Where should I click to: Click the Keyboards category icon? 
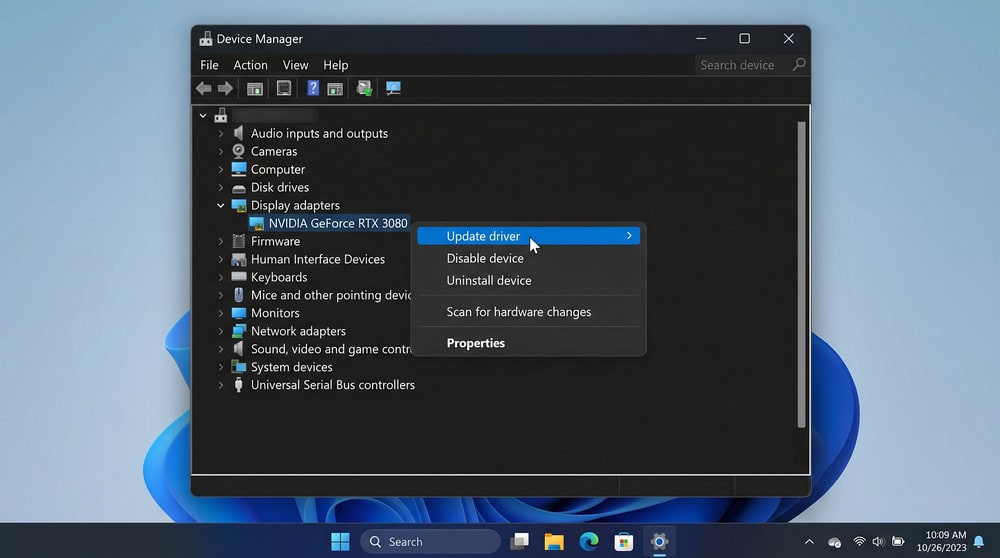[239, 277]
